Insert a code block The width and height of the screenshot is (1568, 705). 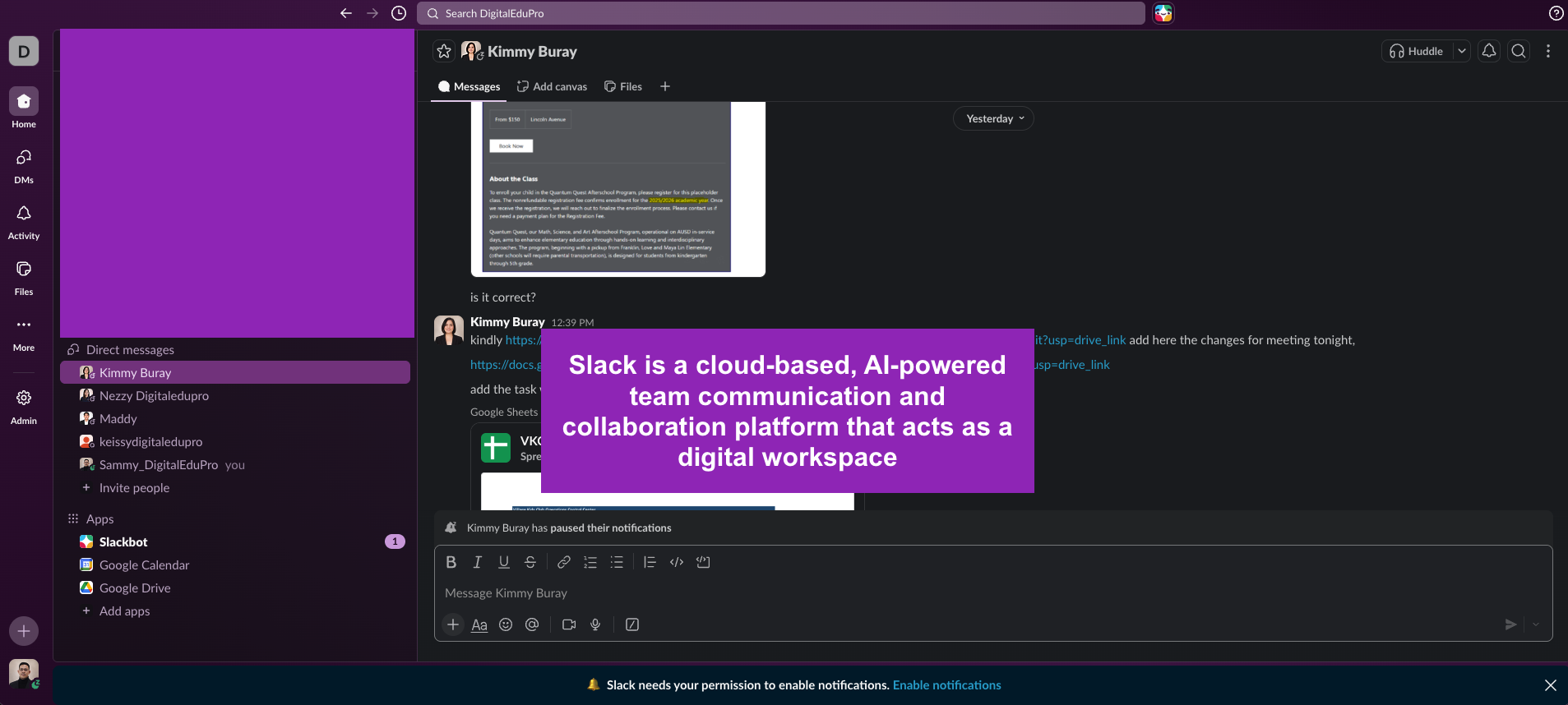[703, 562]
